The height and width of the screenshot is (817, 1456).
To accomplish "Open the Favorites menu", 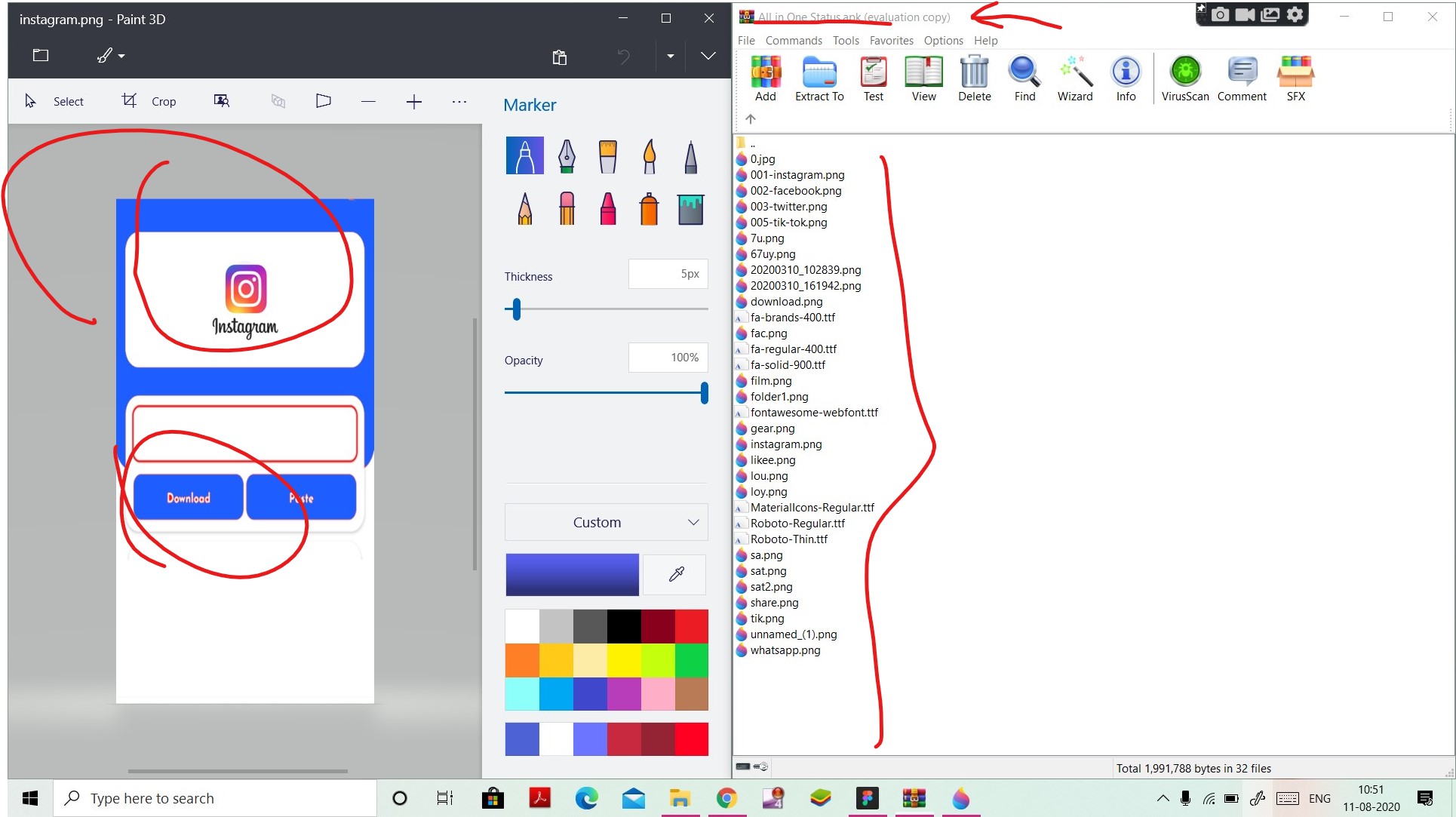I will (891, 41).
